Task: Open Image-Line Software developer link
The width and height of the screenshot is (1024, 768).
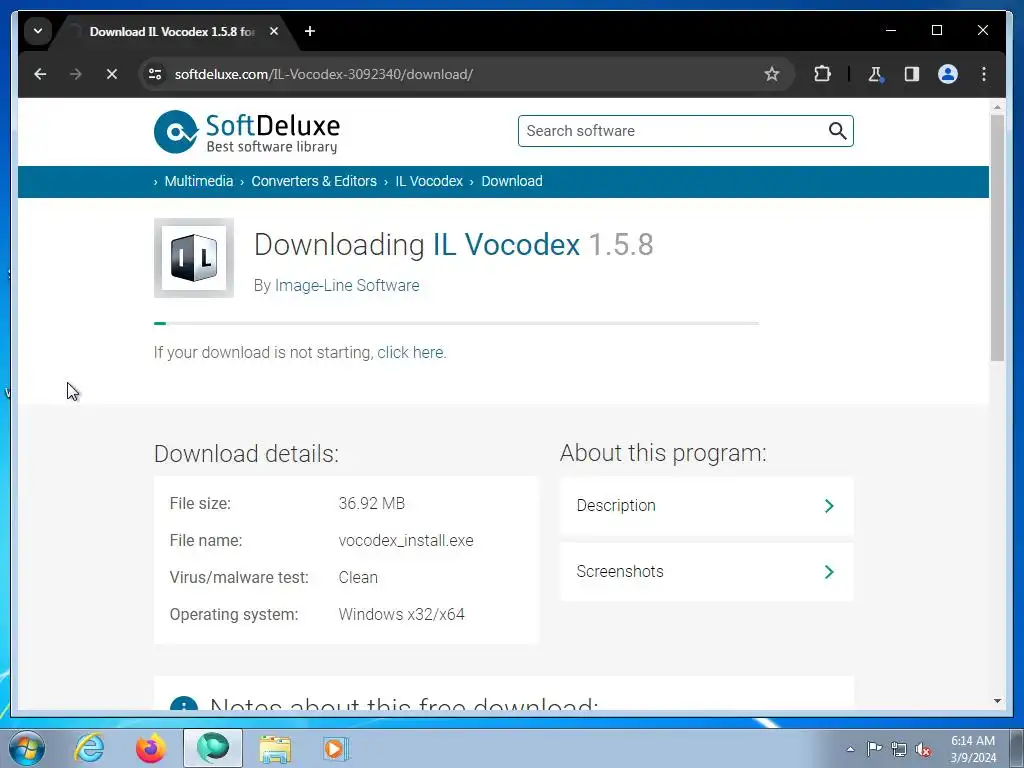Action: [347, 285]
